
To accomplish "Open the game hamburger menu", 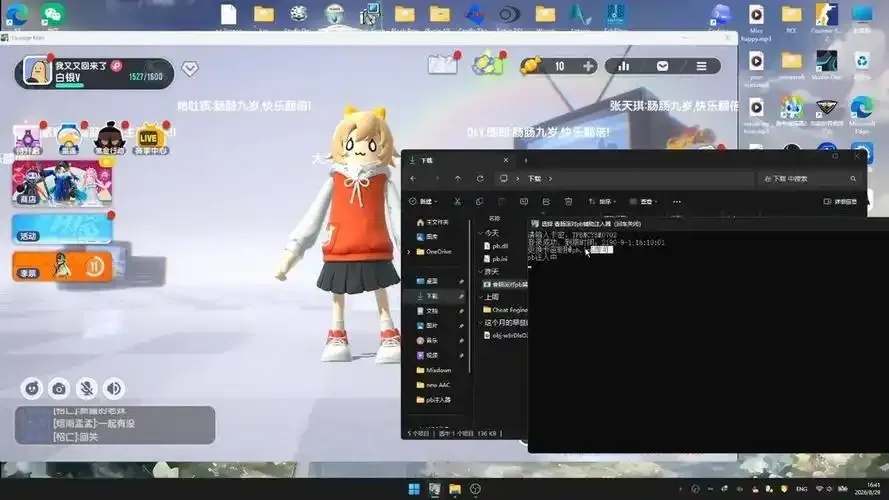I will (701, 66).
